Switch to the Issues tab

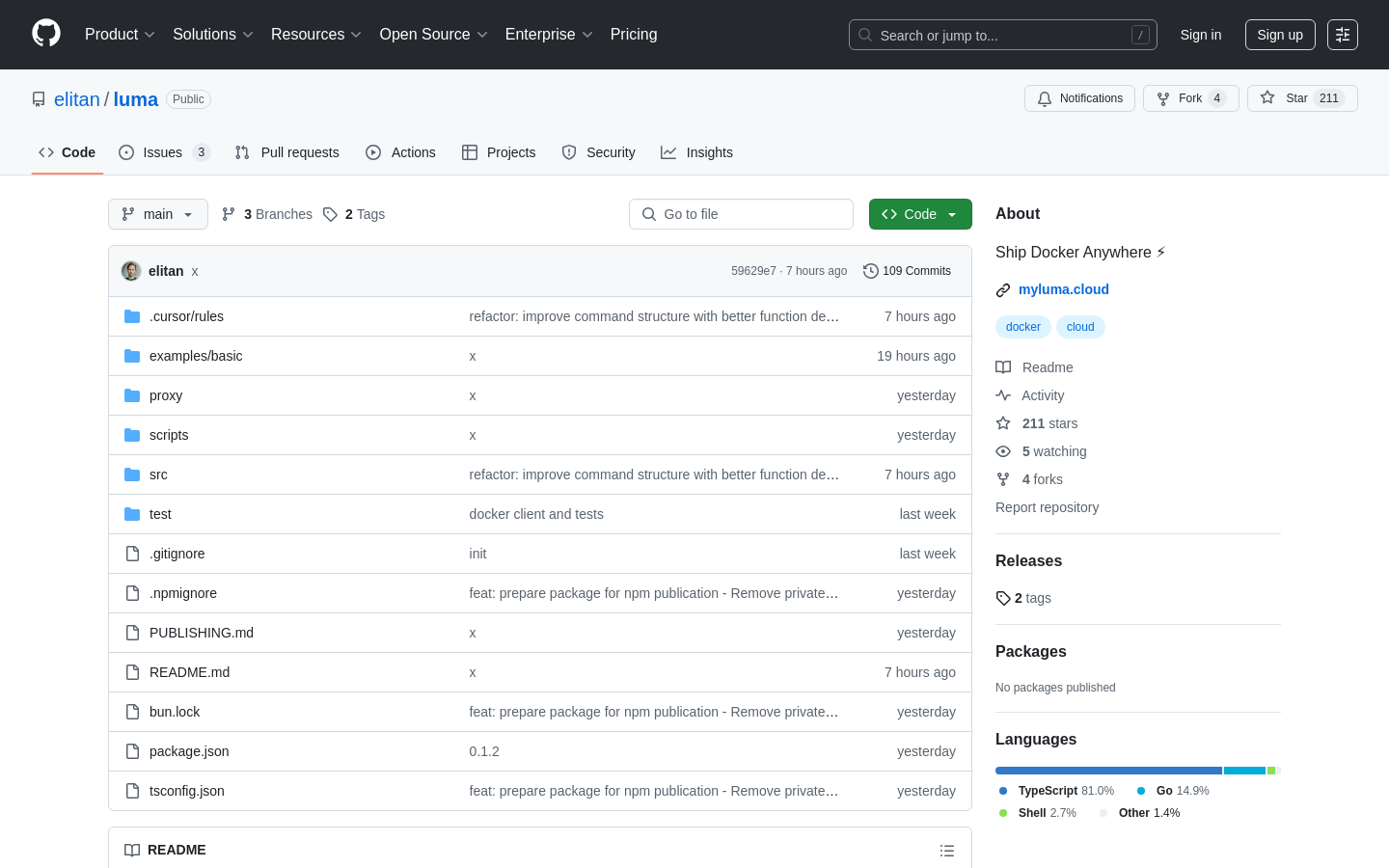164,152
